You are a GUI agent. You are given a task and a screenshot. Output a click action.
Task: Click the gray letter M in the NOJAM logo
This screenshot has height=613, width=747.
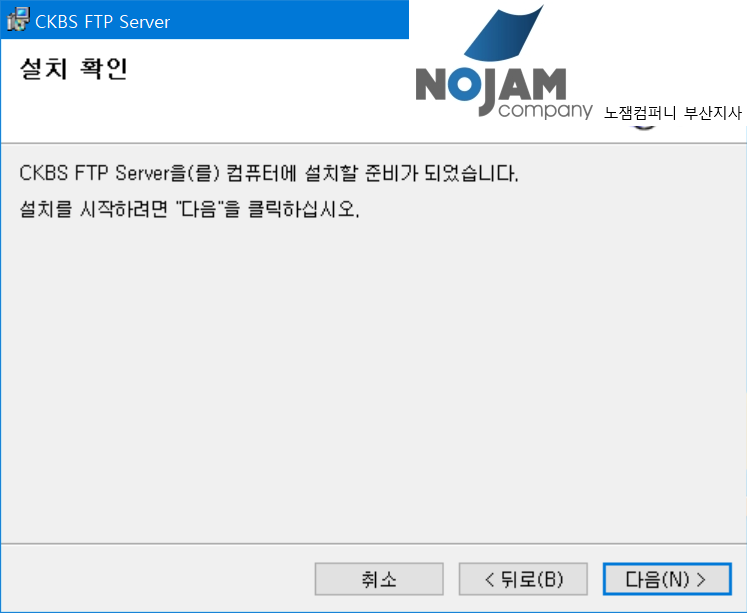coord(548,84)
